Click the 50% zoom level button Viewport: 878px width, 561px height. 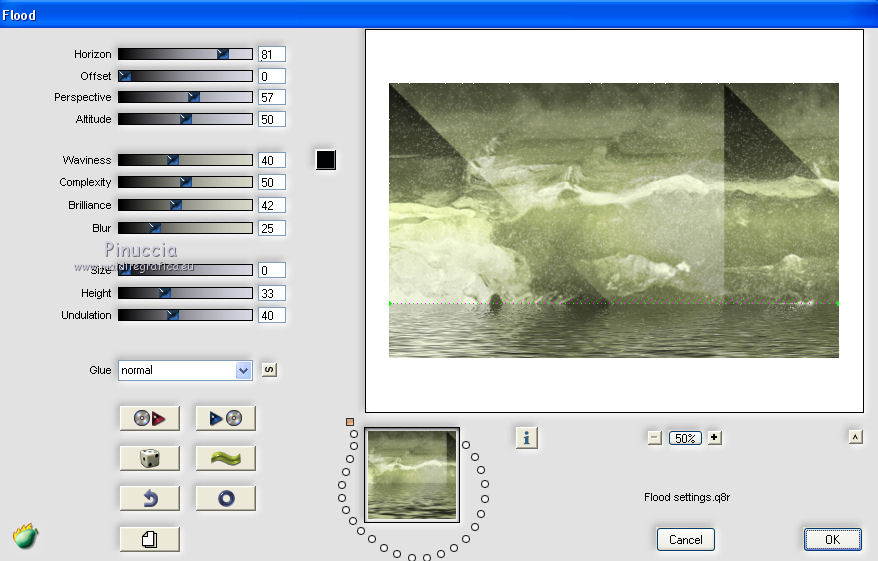pos(685,438)
